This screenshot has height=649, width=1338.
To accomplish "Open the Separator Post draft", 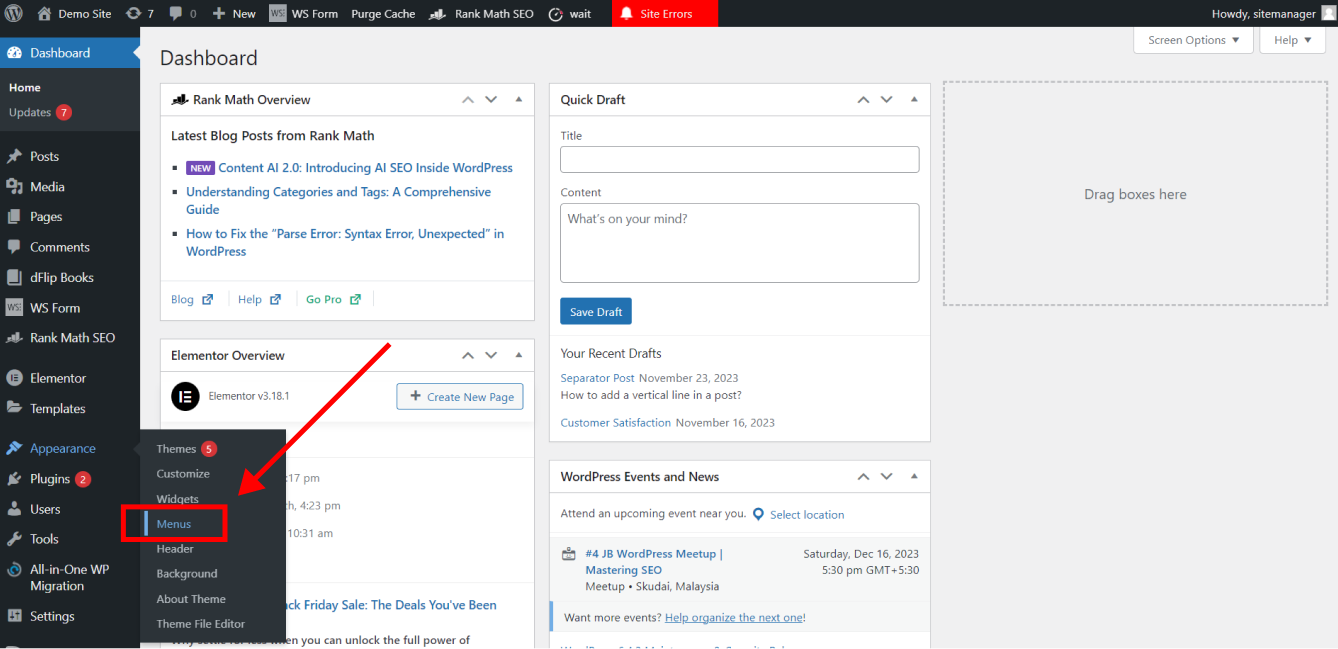I will coord(597,378).
